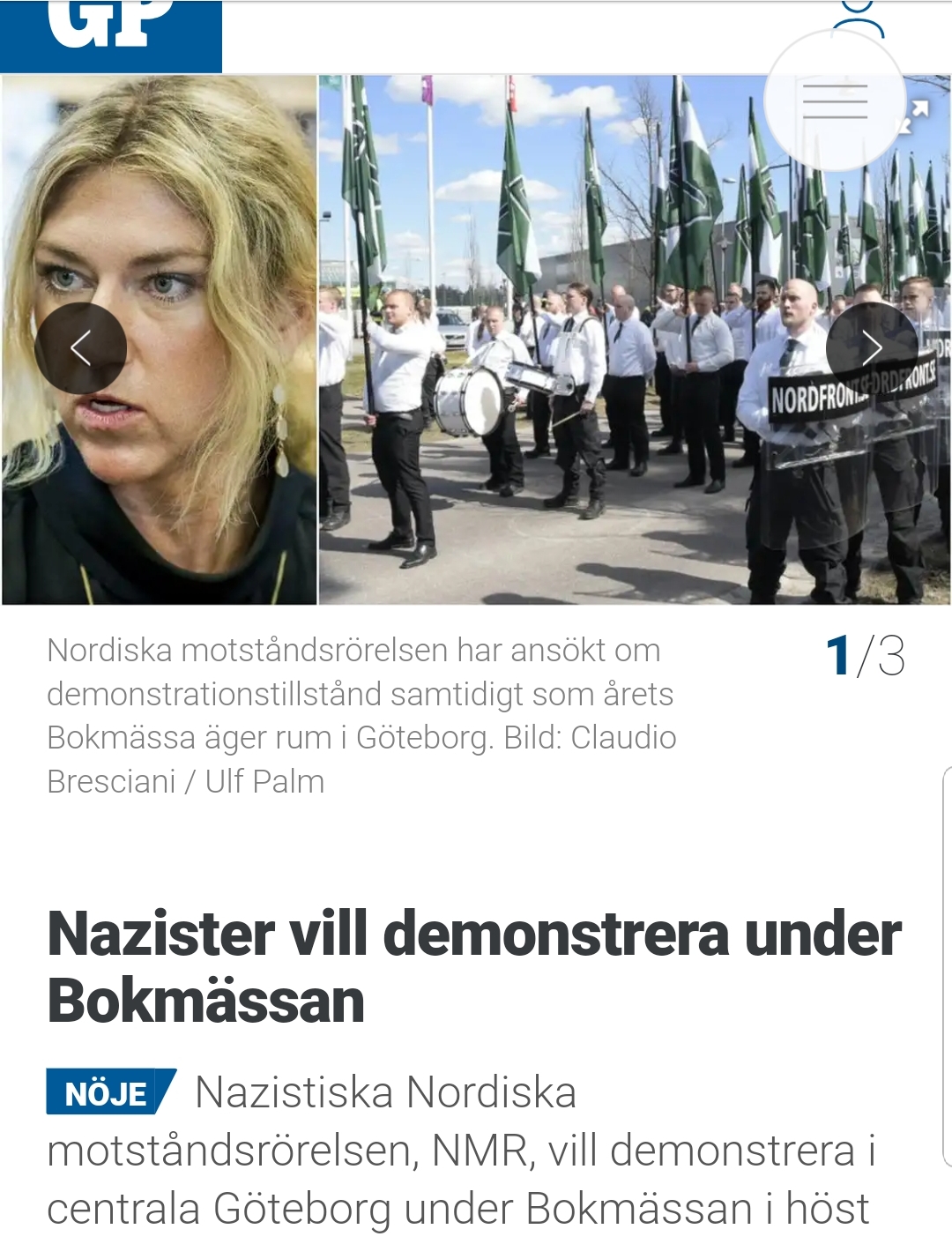Expand slideshow image to fullscreen
Image resolution: width=952 pixels, height=1244 pixels.
(916, 116)
